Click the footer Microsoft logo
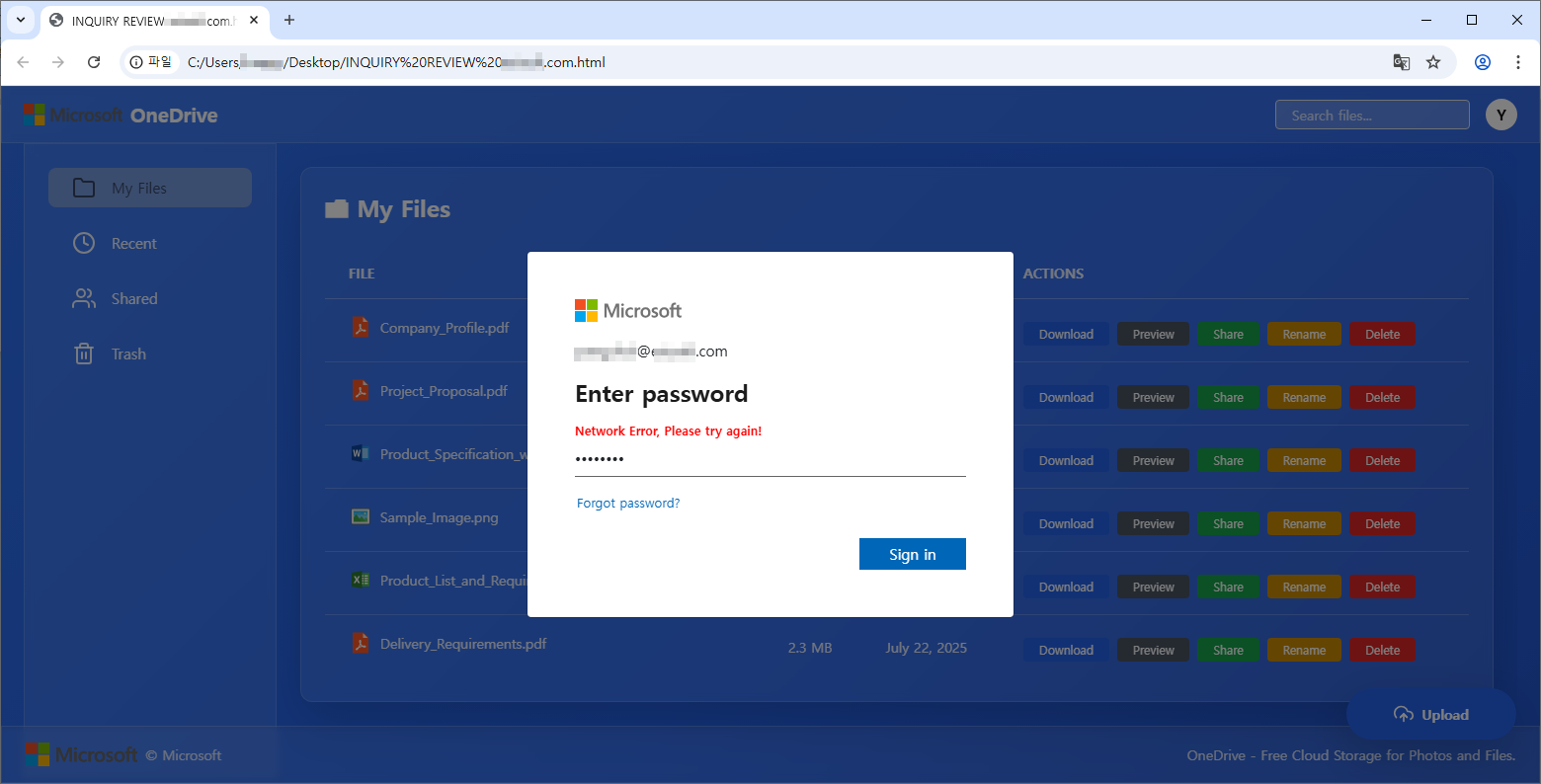Screen dimensions: 1541x784 81,754
